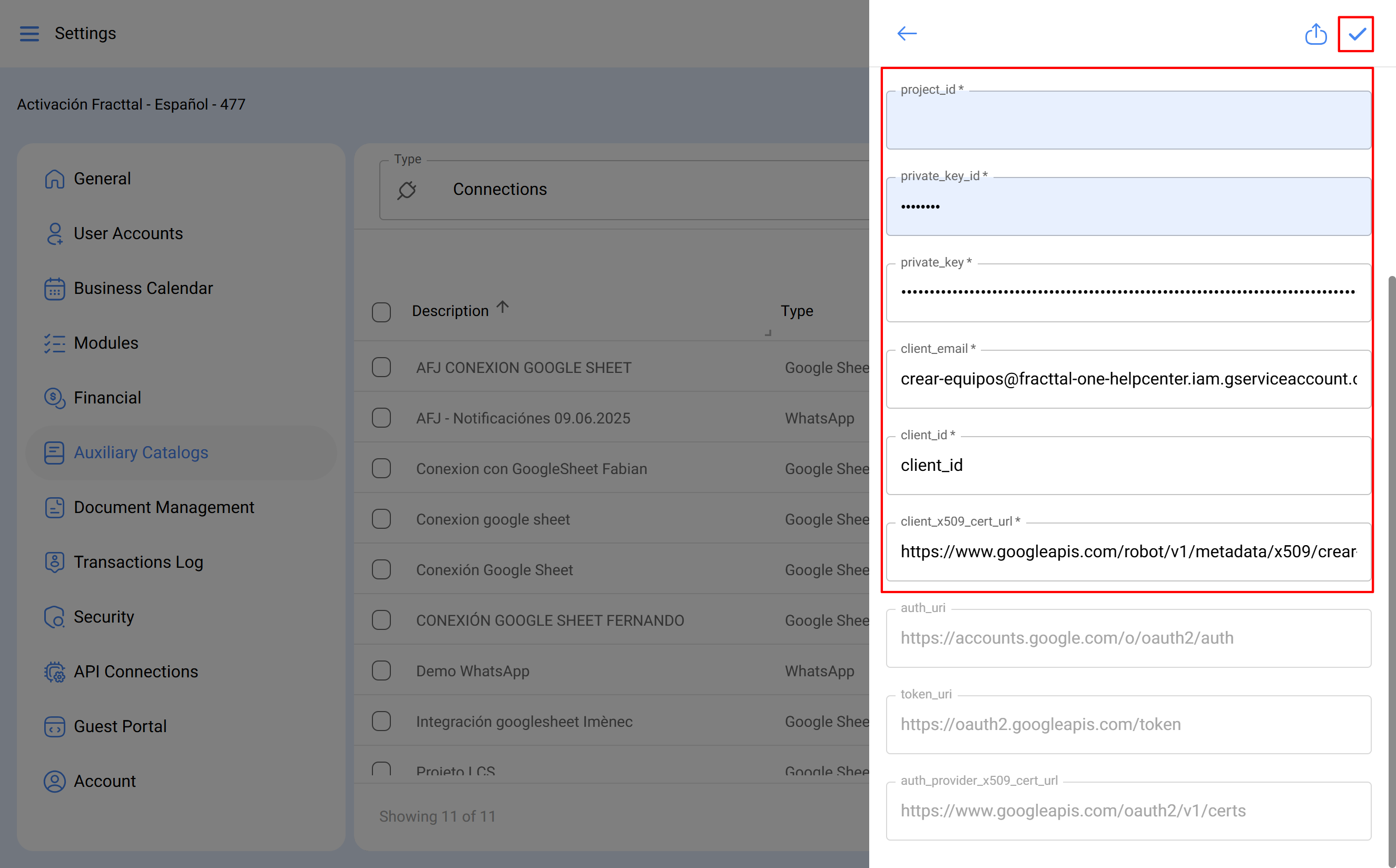Click the Transactions Log icon
The width and height of the screenshot is (1396, 868).
[x=55, y=561]
